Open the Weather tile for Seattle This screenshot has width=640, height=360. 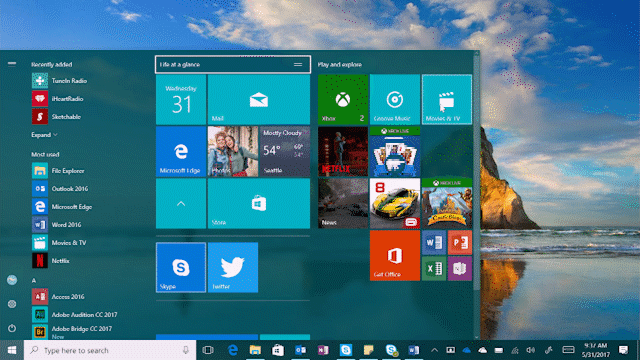tap(284, 151)
